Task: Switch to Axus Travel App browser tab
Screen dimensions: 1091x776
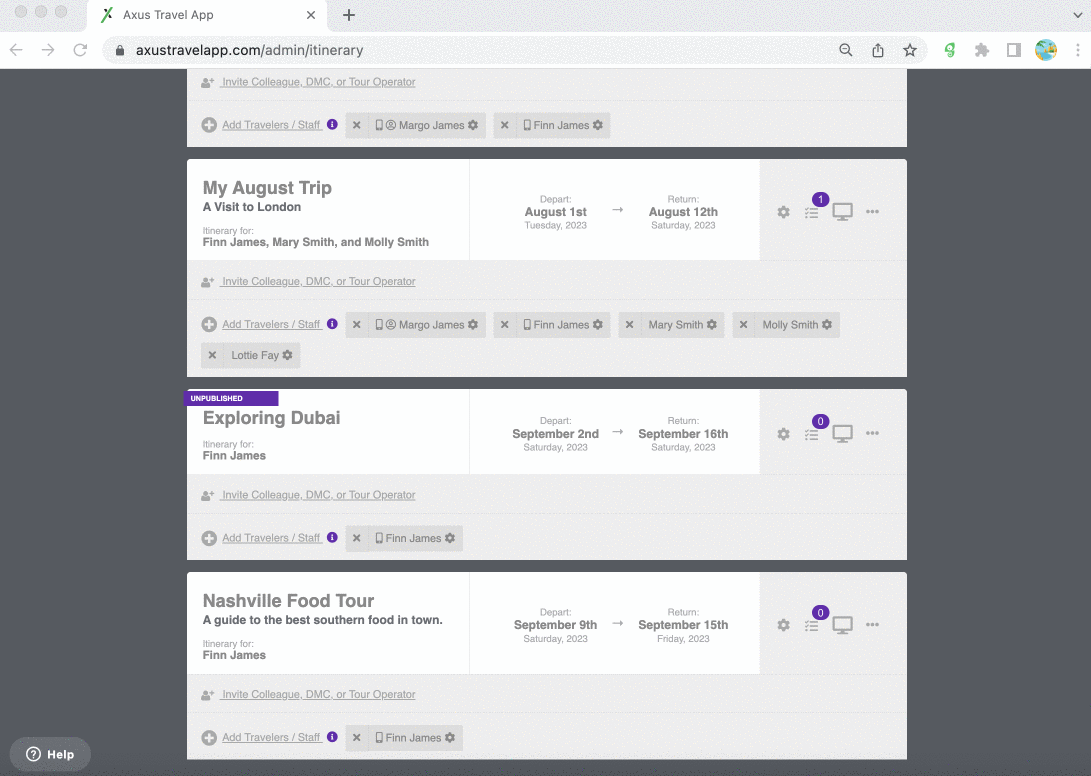Action: click(x=200, y=15)
